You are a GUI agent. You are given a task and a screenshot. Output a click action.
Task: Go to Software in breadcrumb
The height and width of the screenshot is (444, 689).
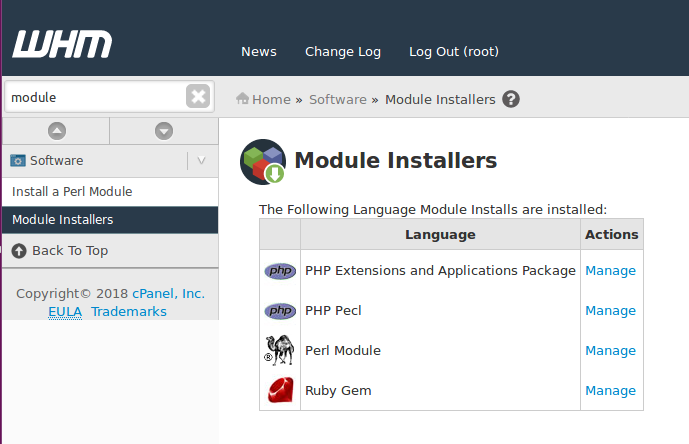point(337,99)
